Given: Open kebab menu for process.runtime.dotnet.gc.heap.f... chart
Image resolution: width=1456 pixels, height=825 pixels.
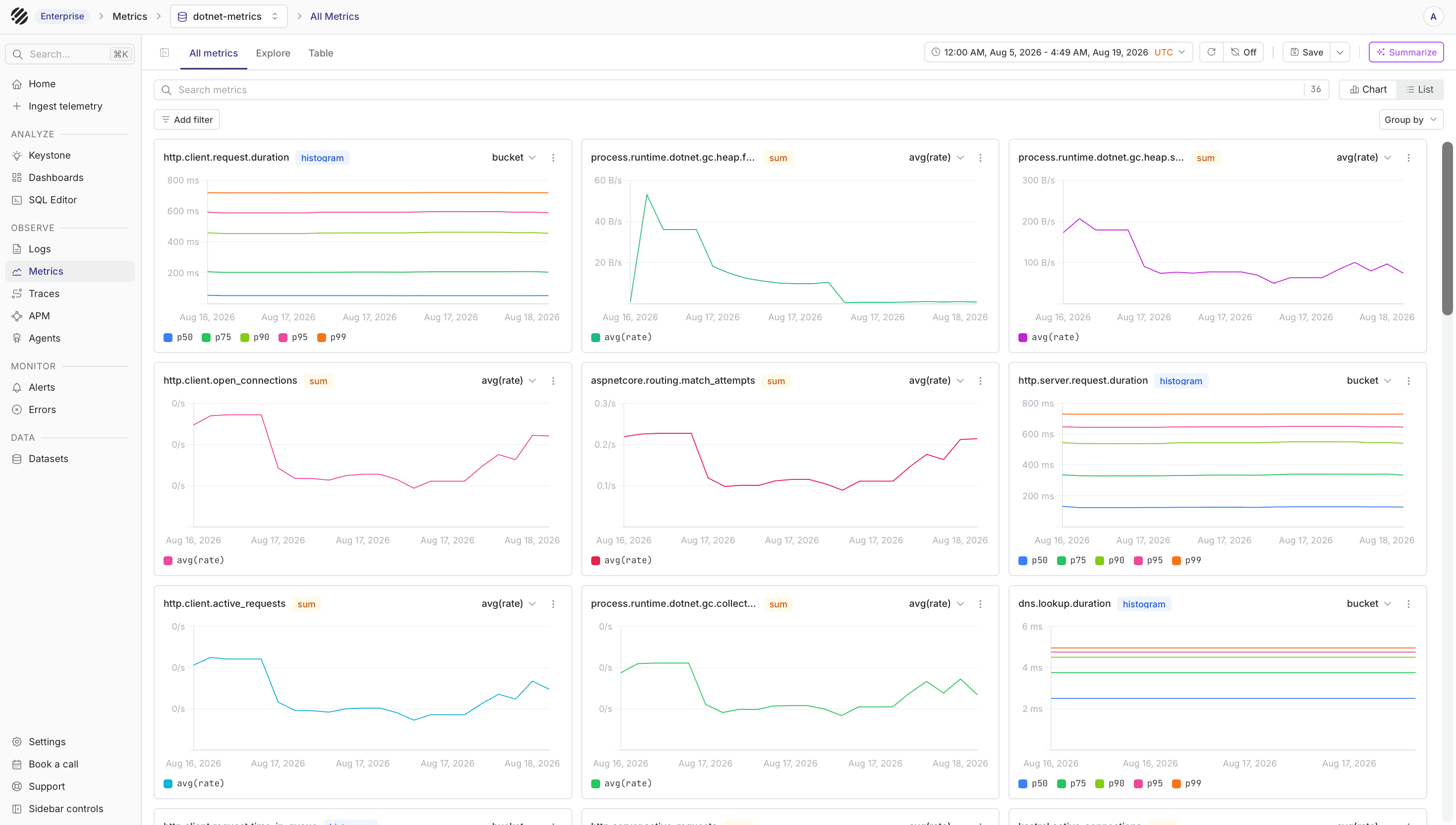Looking at the screenshot, I should (981, 158).
